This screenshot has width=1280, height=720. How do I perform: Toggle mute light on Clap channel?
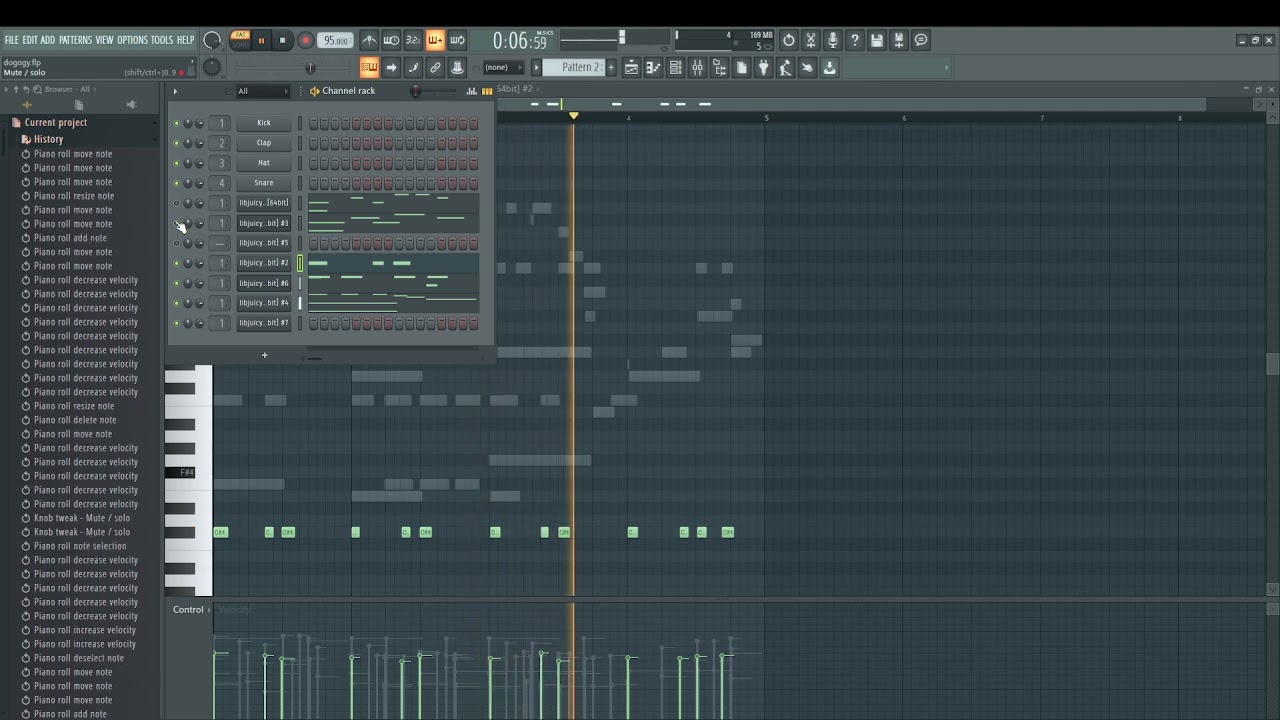pyautogui.click(x=177, y=143)
